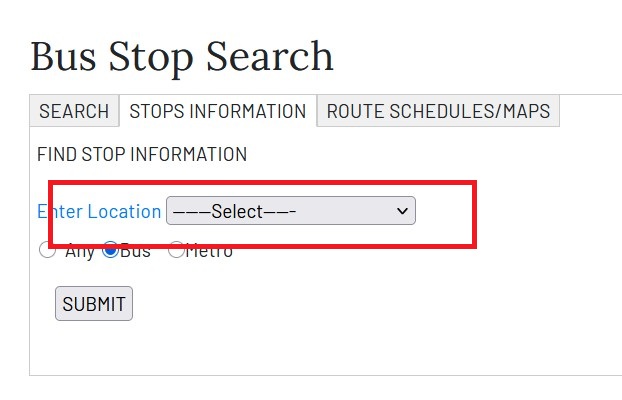This screenshot has width=622, height=400.
Task: Choose the Metro radio button
Action: (x=176, y=250)
